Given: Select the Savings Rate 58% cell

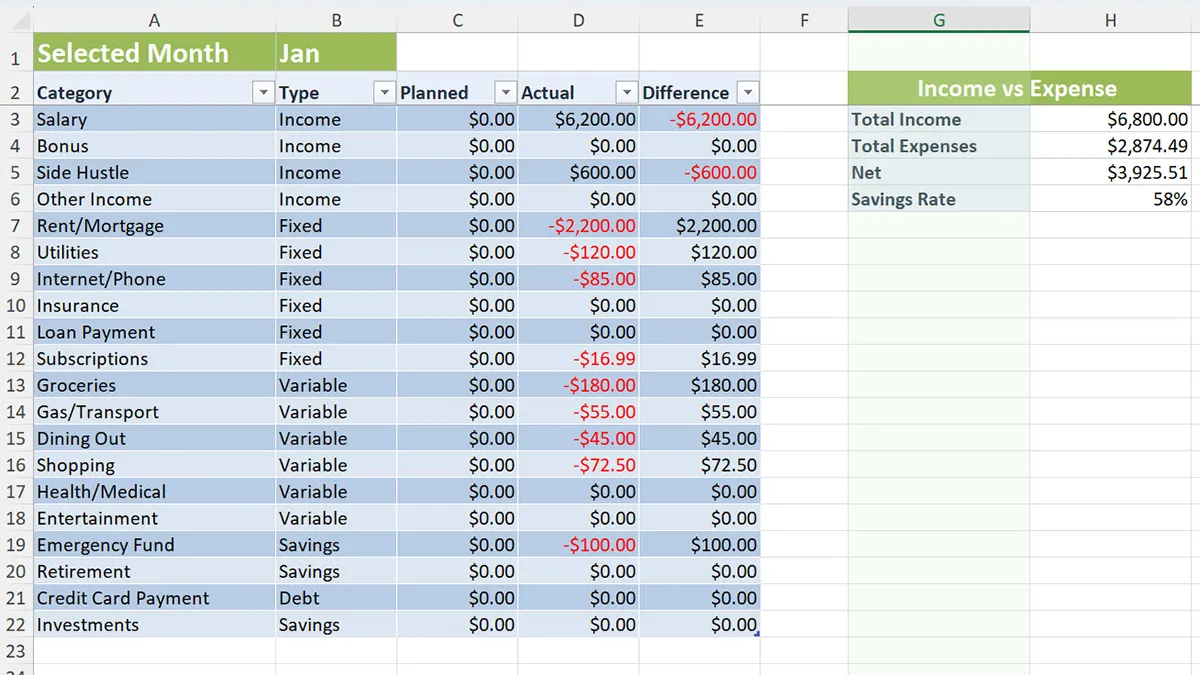Looking at the screenshot, I should 1110,199.
